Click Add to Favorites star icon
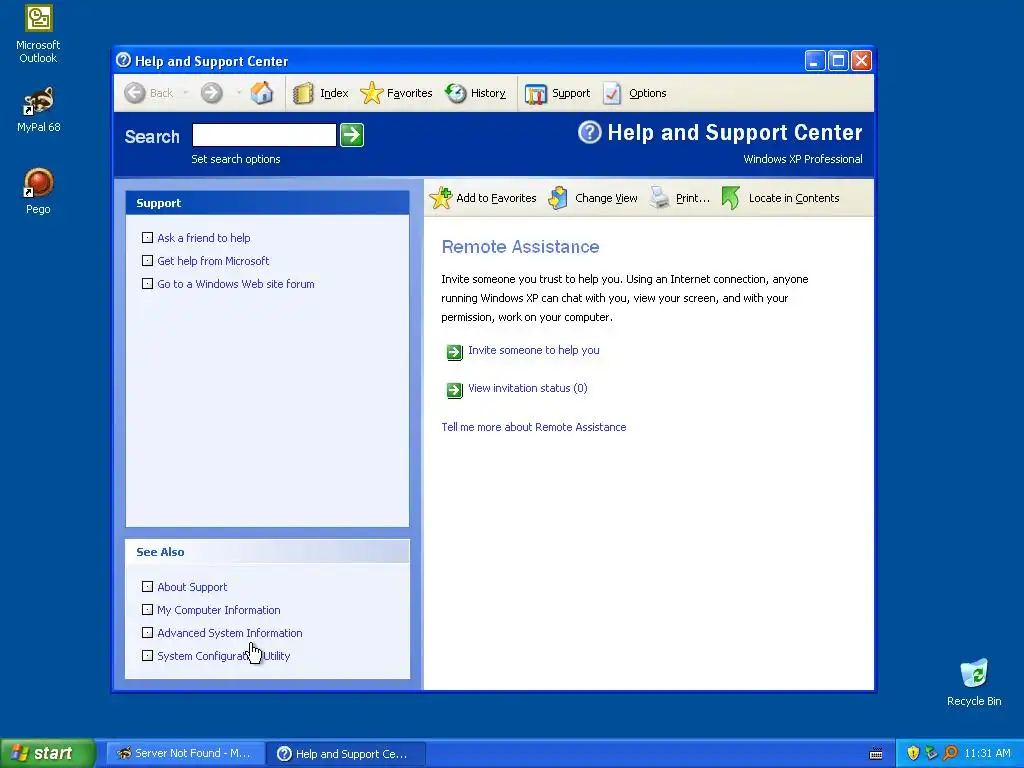The image size is (1024, 768). (x=441, y=198)
